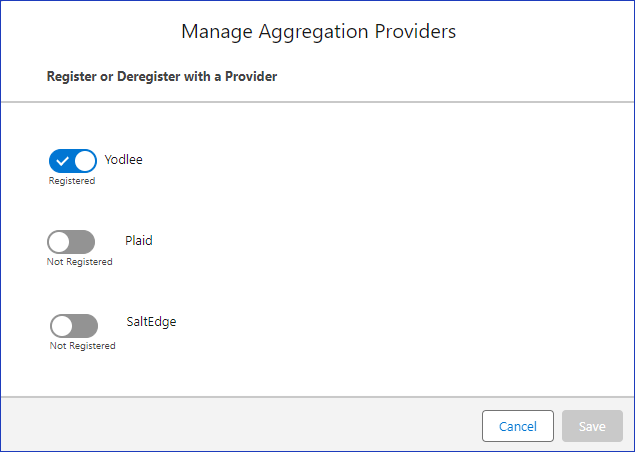This screenshot has width=635, height=452.
Task: Click the Registered status under Yodlee
Action: (x=72, y=181)
